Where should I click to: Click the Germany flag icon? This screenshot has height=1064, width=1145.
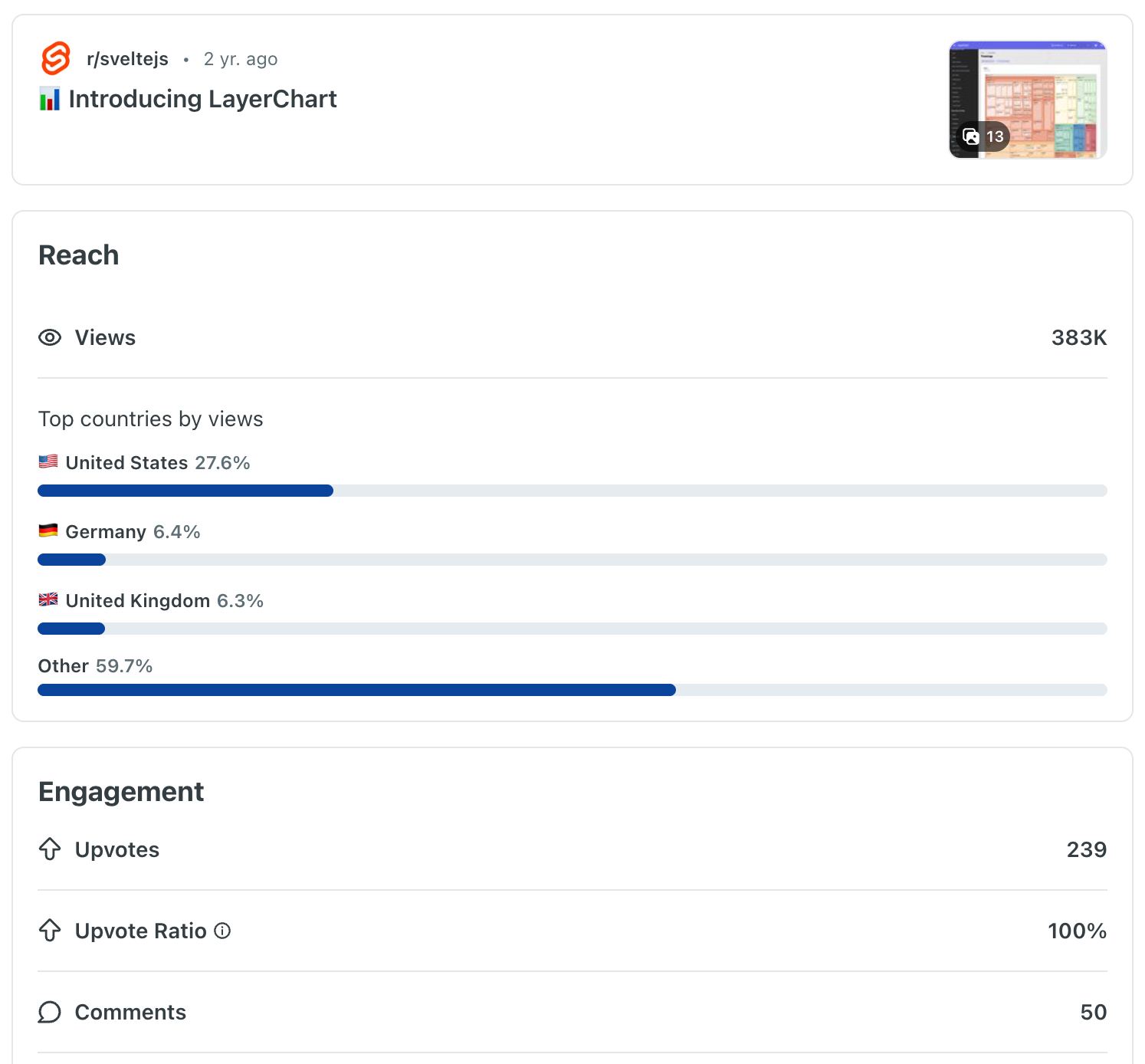48,530
